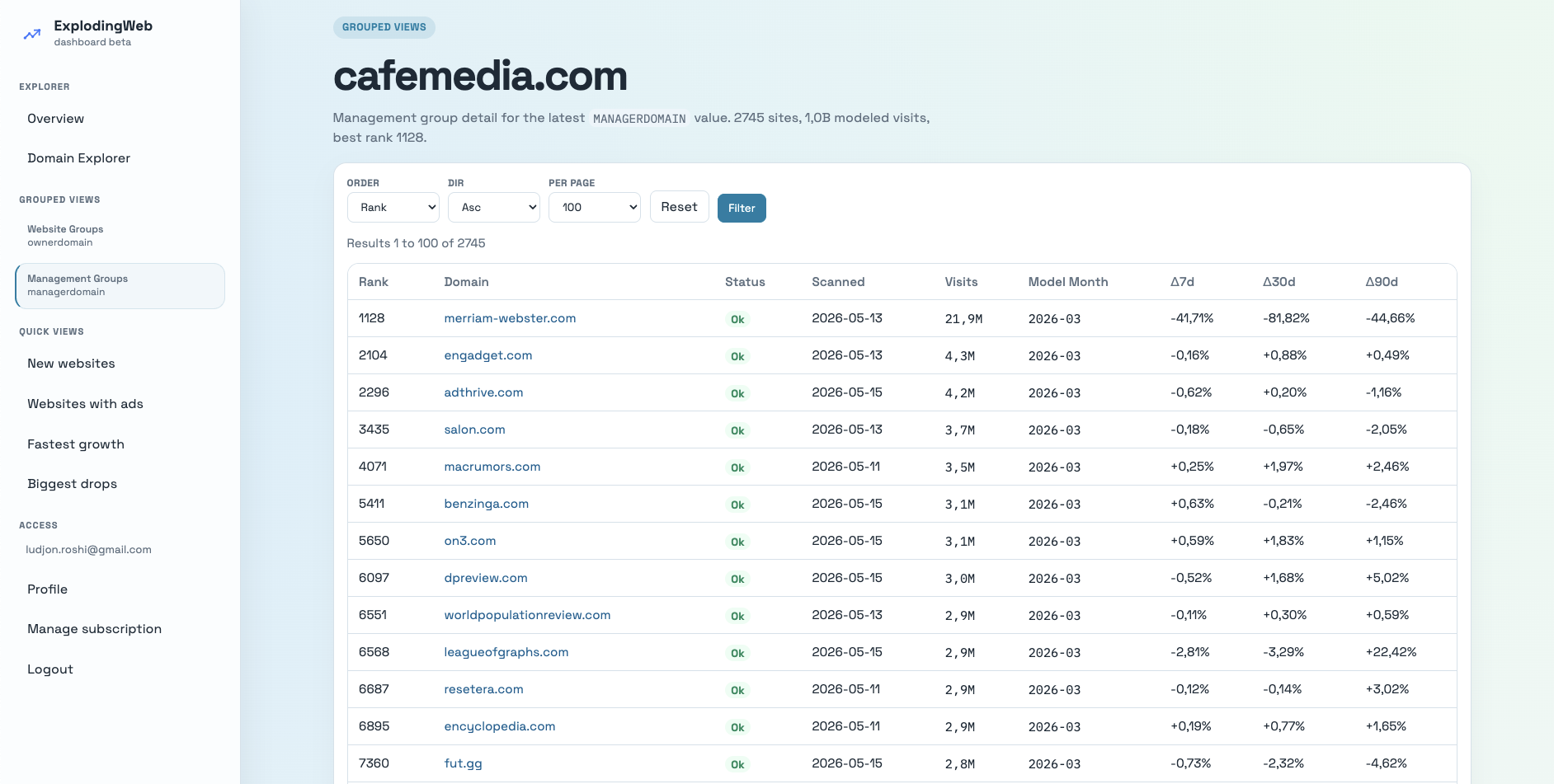Open dpreview.com domain link
1554x784 pixels.
pos(485,578)
